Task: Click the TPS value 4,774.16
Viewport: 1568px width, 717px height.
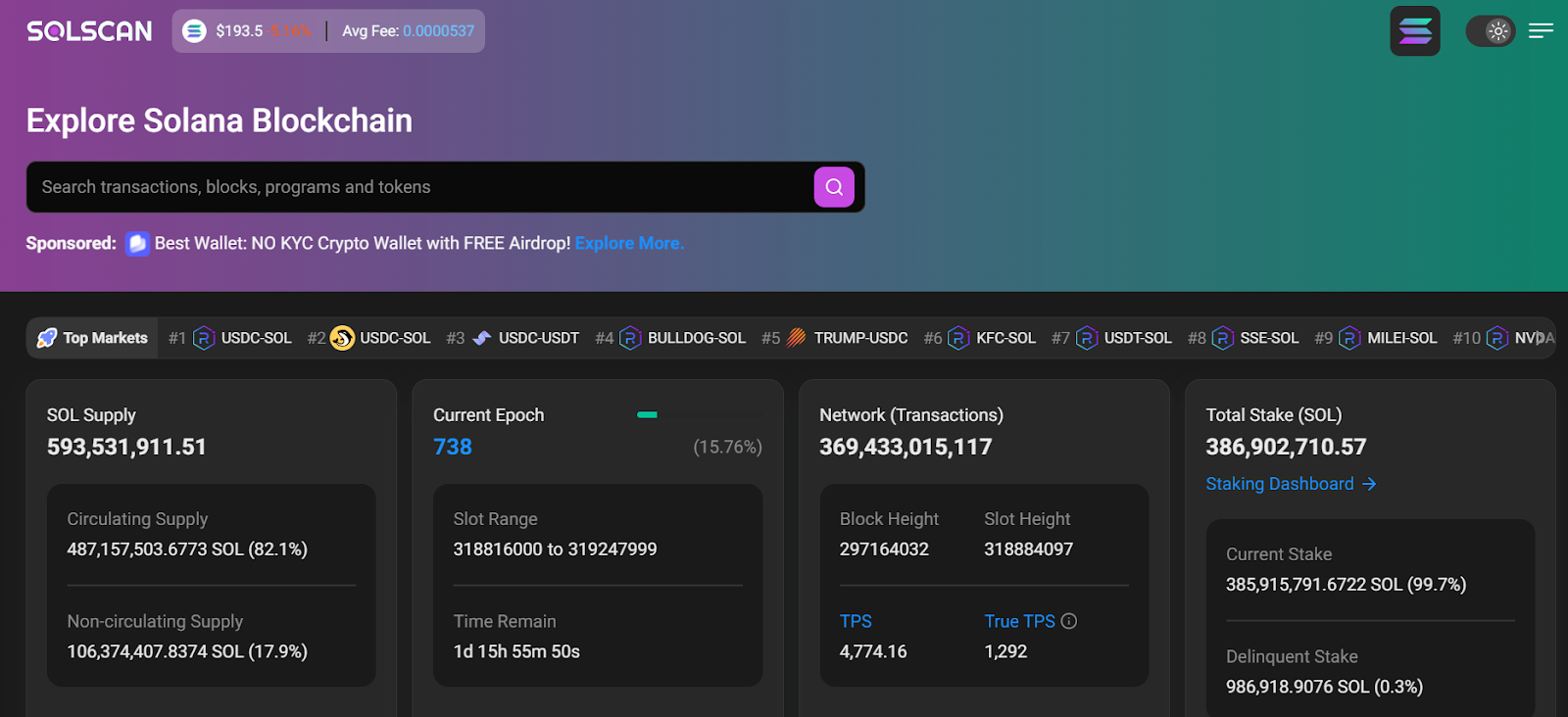Action: 873,651
